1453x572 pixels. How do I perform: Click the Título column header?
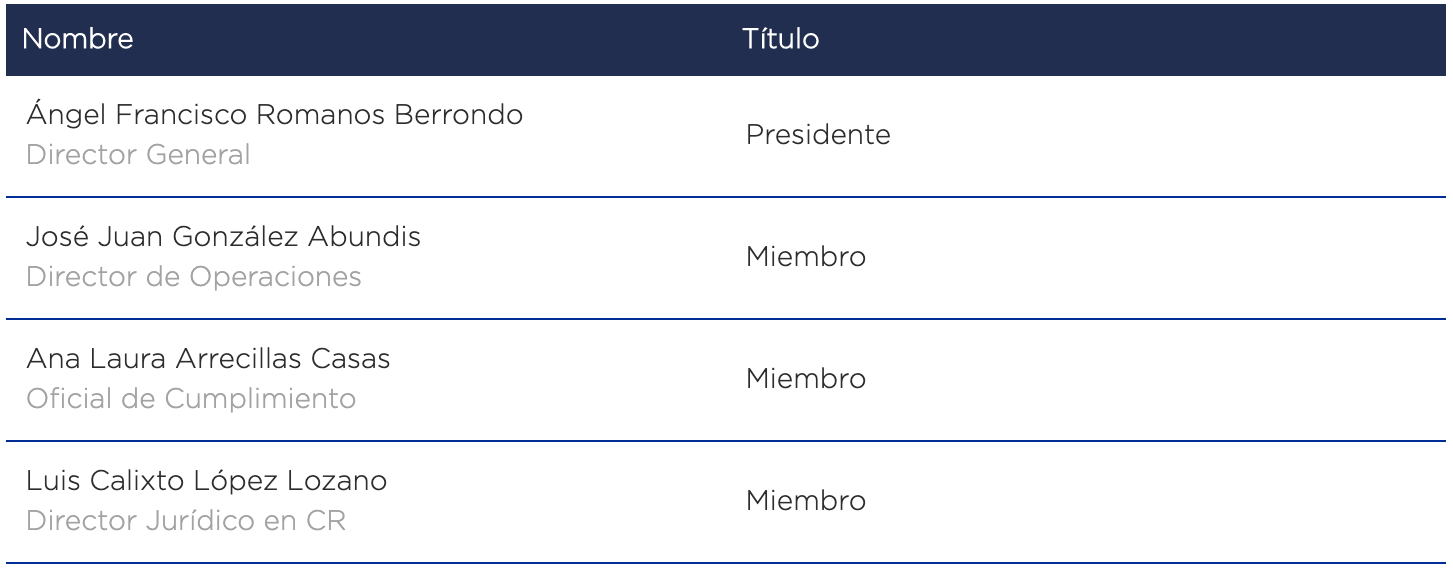[x=780, y=41]
